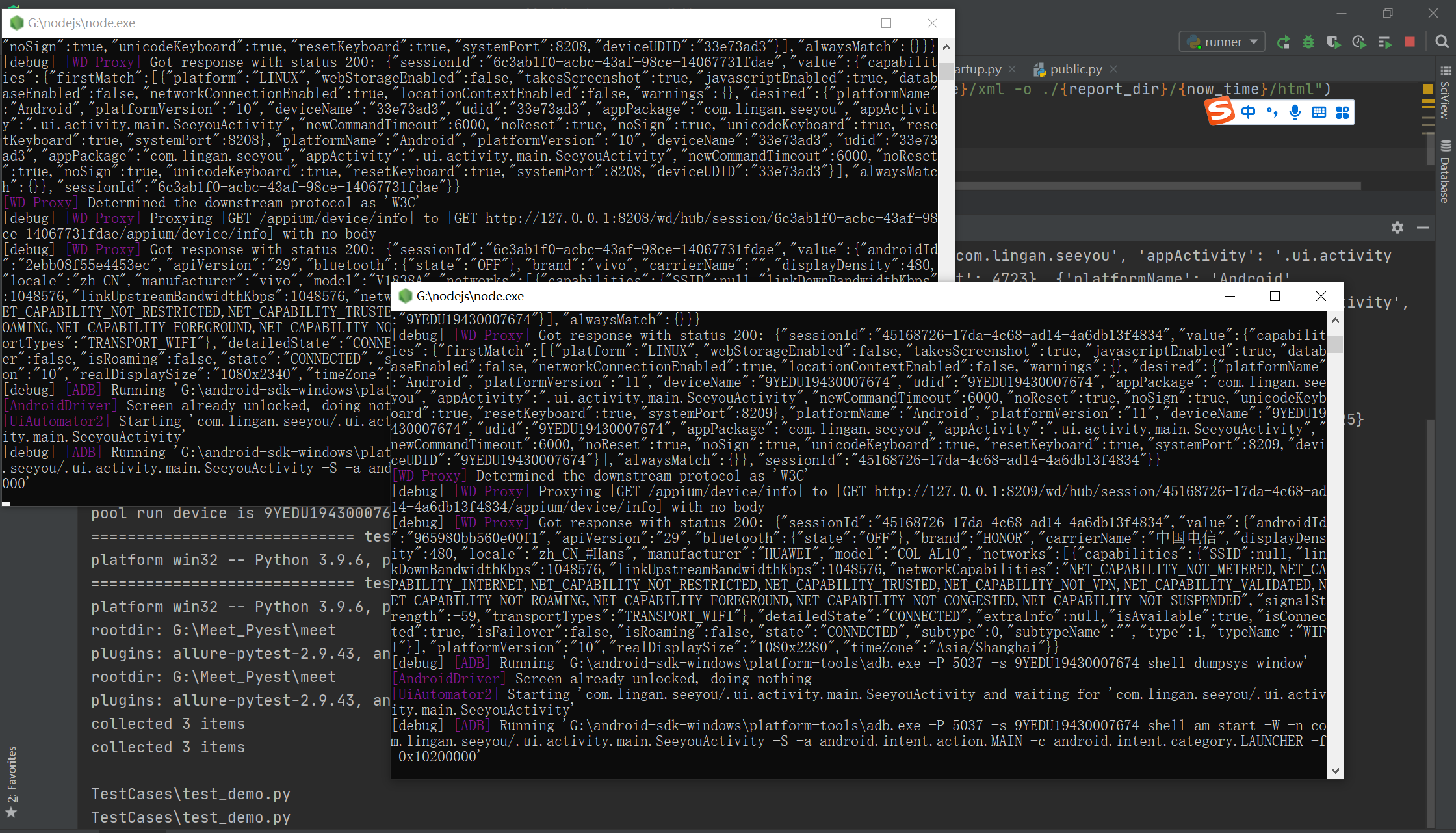Maximize the front node.exe console window
Viewport: 1456px width, 833px height.
(1275, 296)
